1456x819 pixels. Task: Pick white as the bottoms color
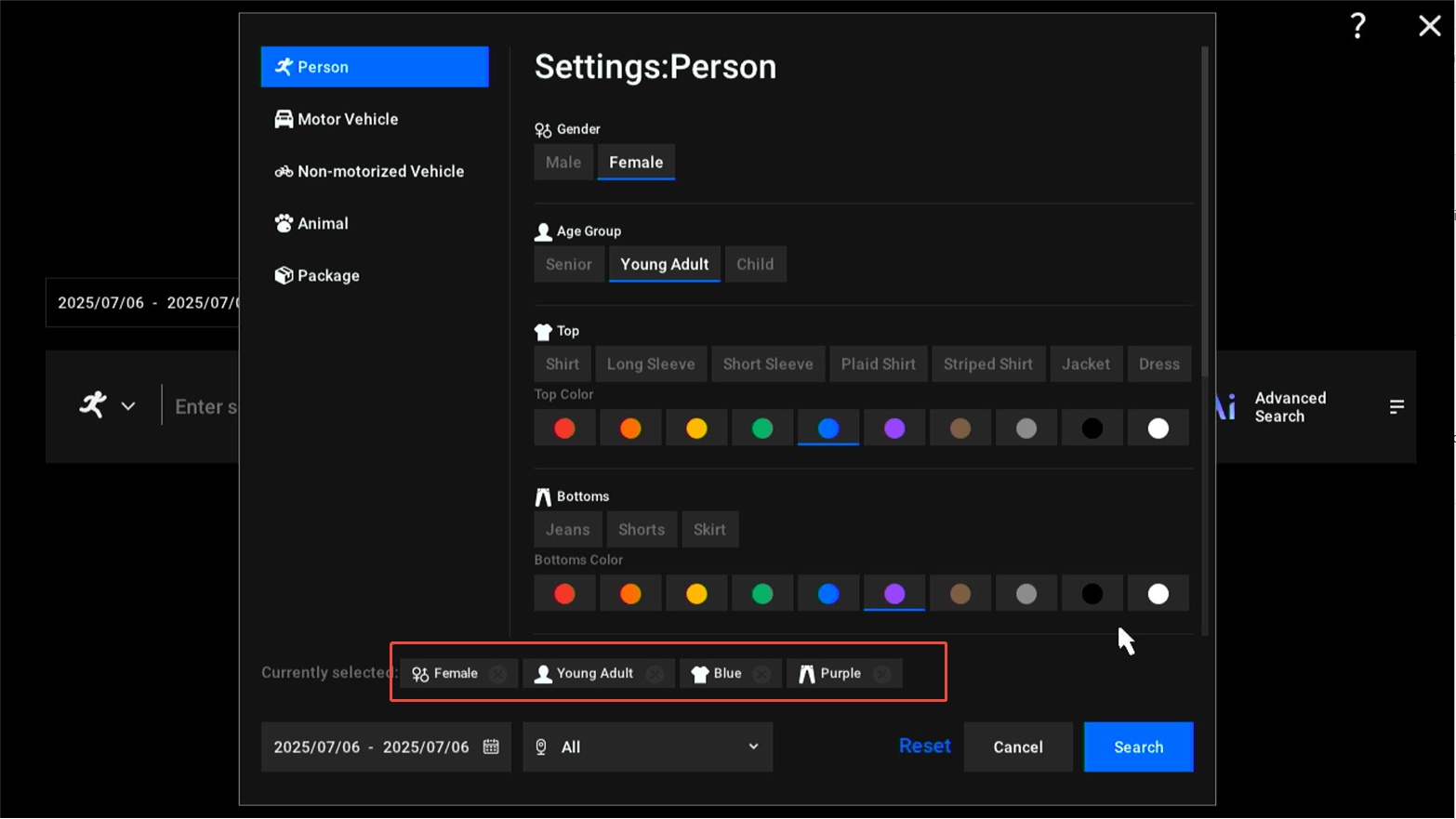tap(1158, 594)
